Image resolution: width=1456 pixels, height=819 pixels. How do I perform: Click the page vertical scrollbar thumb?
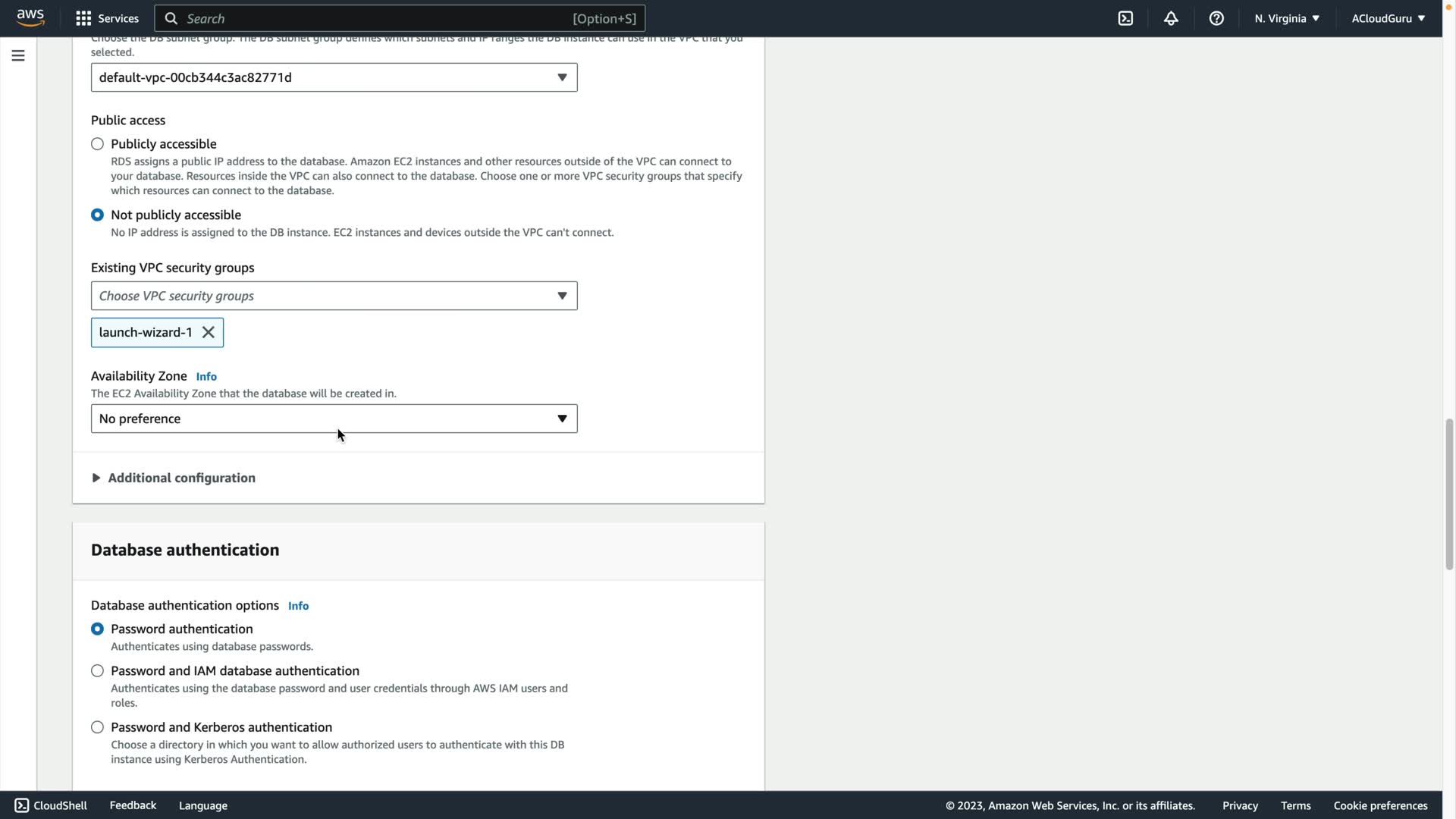(1449, 493)
